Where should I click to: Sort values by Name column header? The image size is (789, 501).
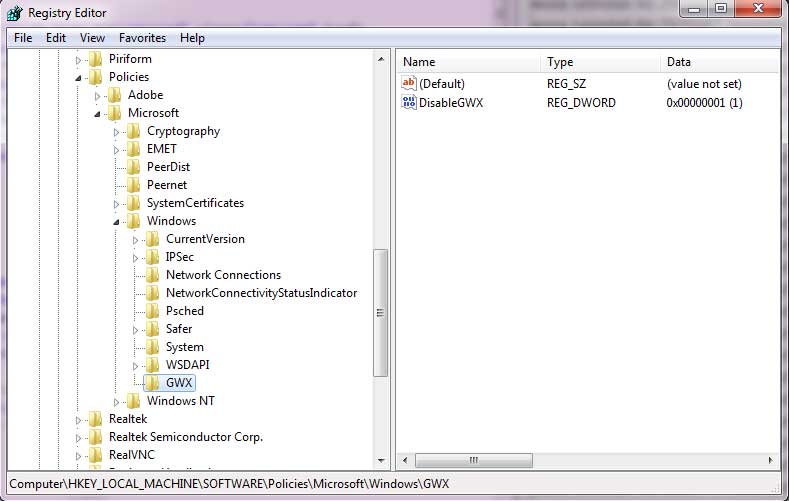469,62
